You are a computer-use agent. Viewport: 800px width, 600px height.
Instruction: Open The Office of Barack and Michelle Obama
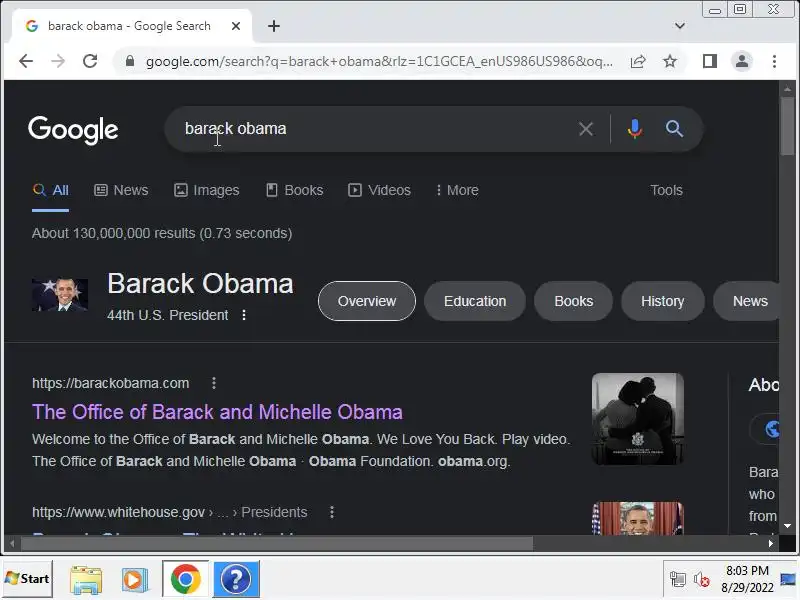click(x=217, y=412)
